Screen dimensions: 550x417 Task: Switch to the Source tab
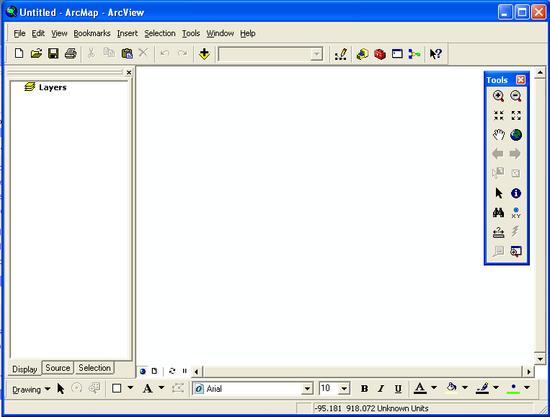point(58,368)
